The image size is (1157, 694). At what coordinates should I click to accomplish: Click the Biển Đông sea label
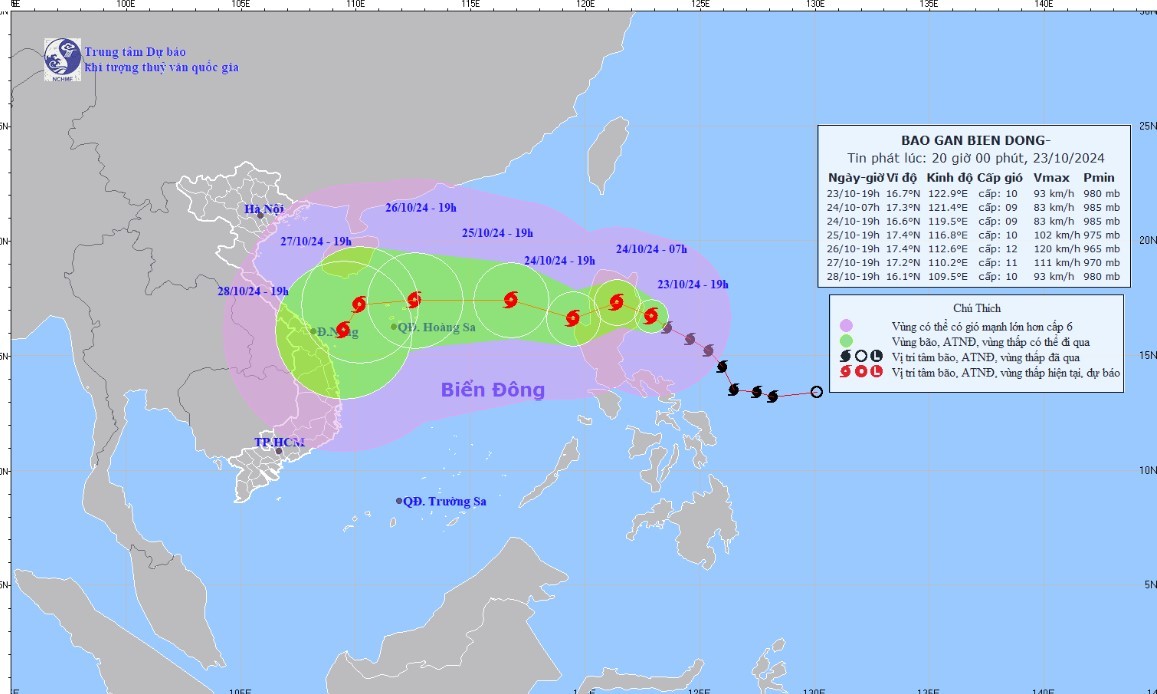pyautogui.click(x=493, y=390)
